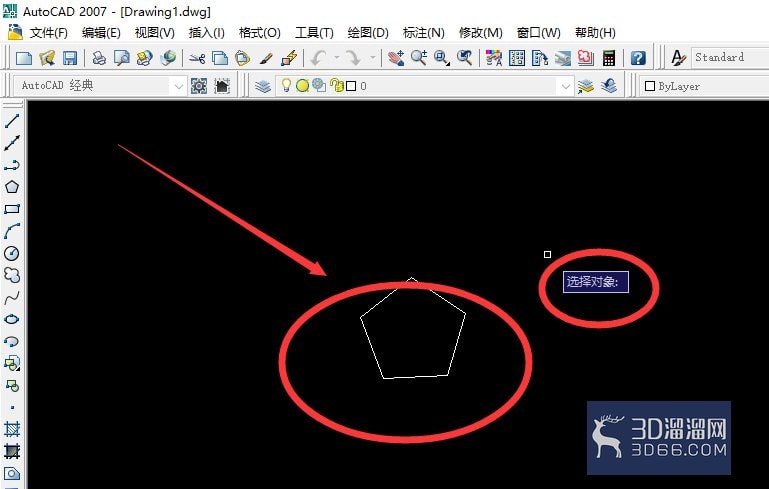Select the Hatch tool
769x489 pixels.
[x=12, y=429]
